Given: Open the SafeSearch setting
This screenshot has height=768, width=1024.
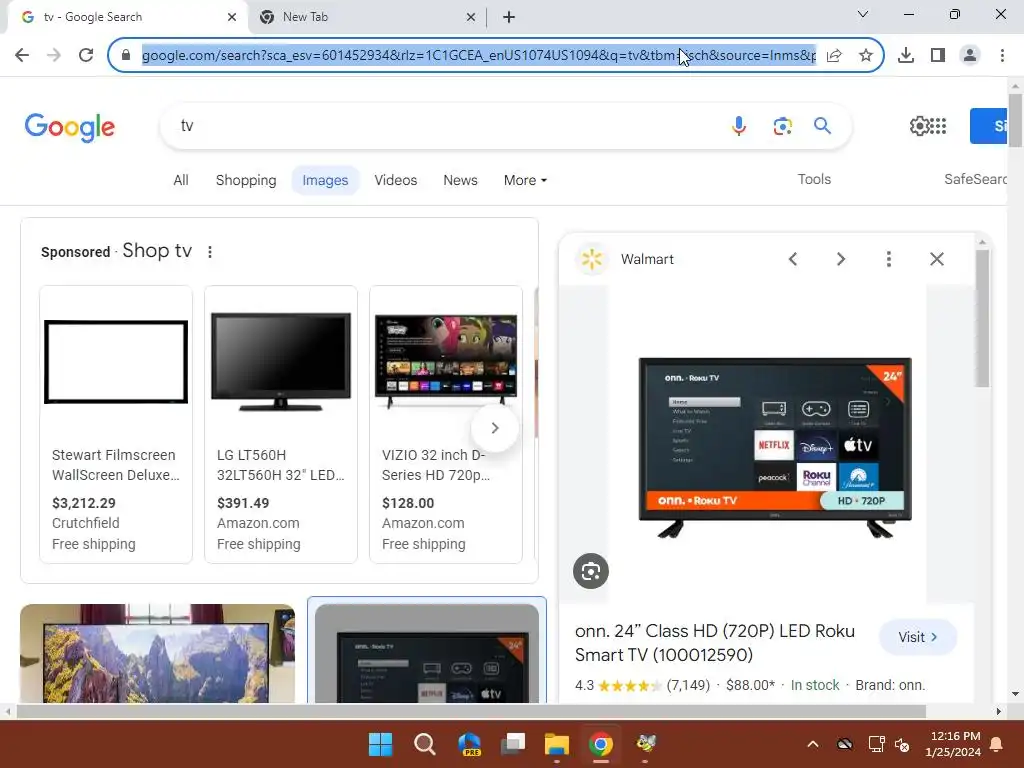Looking at the screenshot, I should click(975, 179).
